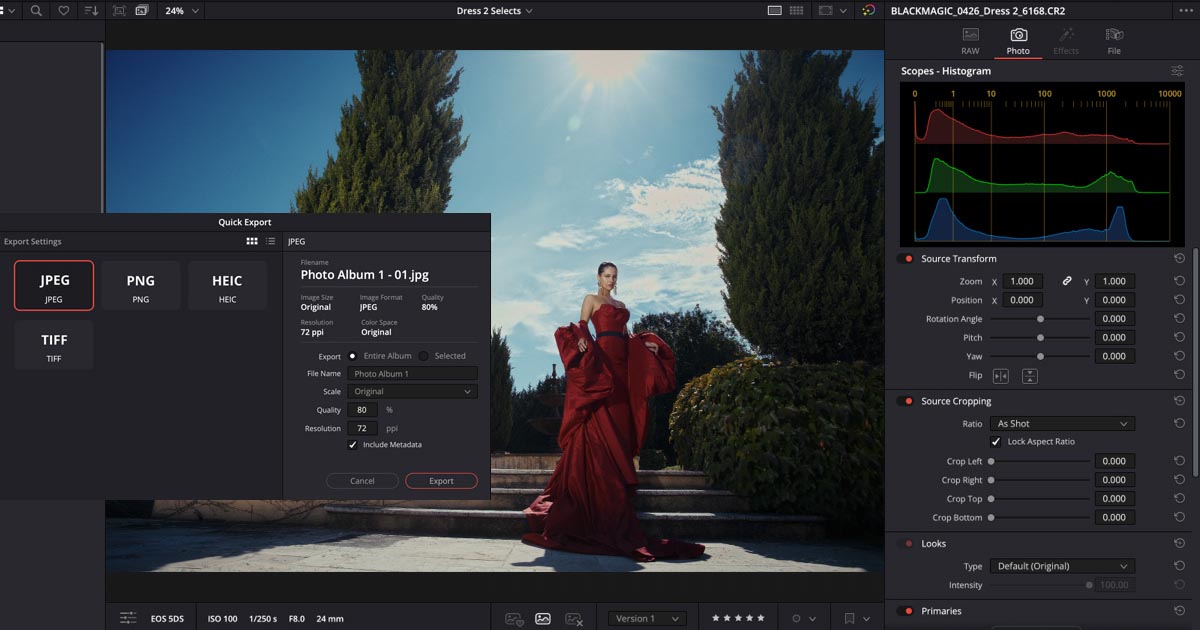This screenshot has width=1200, height=630.
Task: Adjust the Rotation Angle slider
Action: coord(1040,319)
